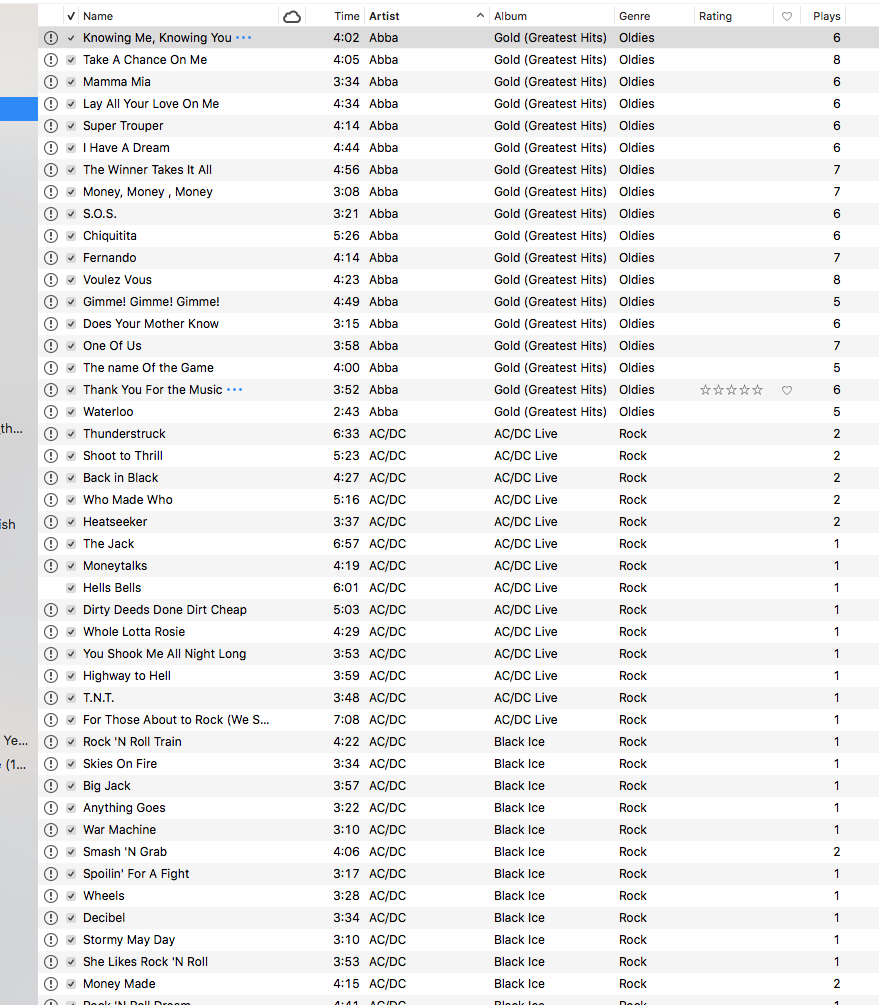Toggle Artist column sort direction arrow

point(480,15)
